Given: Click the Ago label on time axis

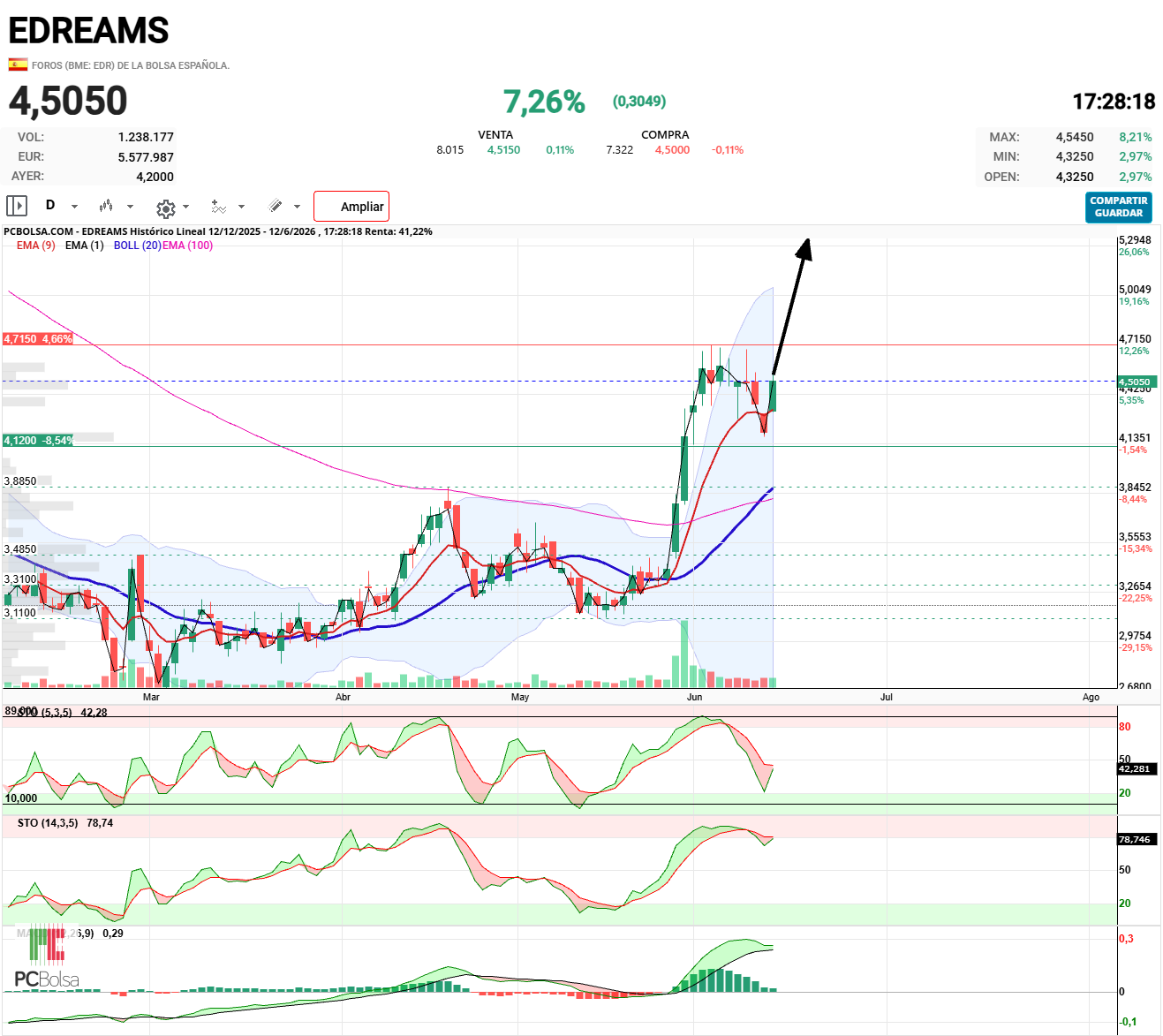Looking at the screenshot, I should coord(1091,697).
